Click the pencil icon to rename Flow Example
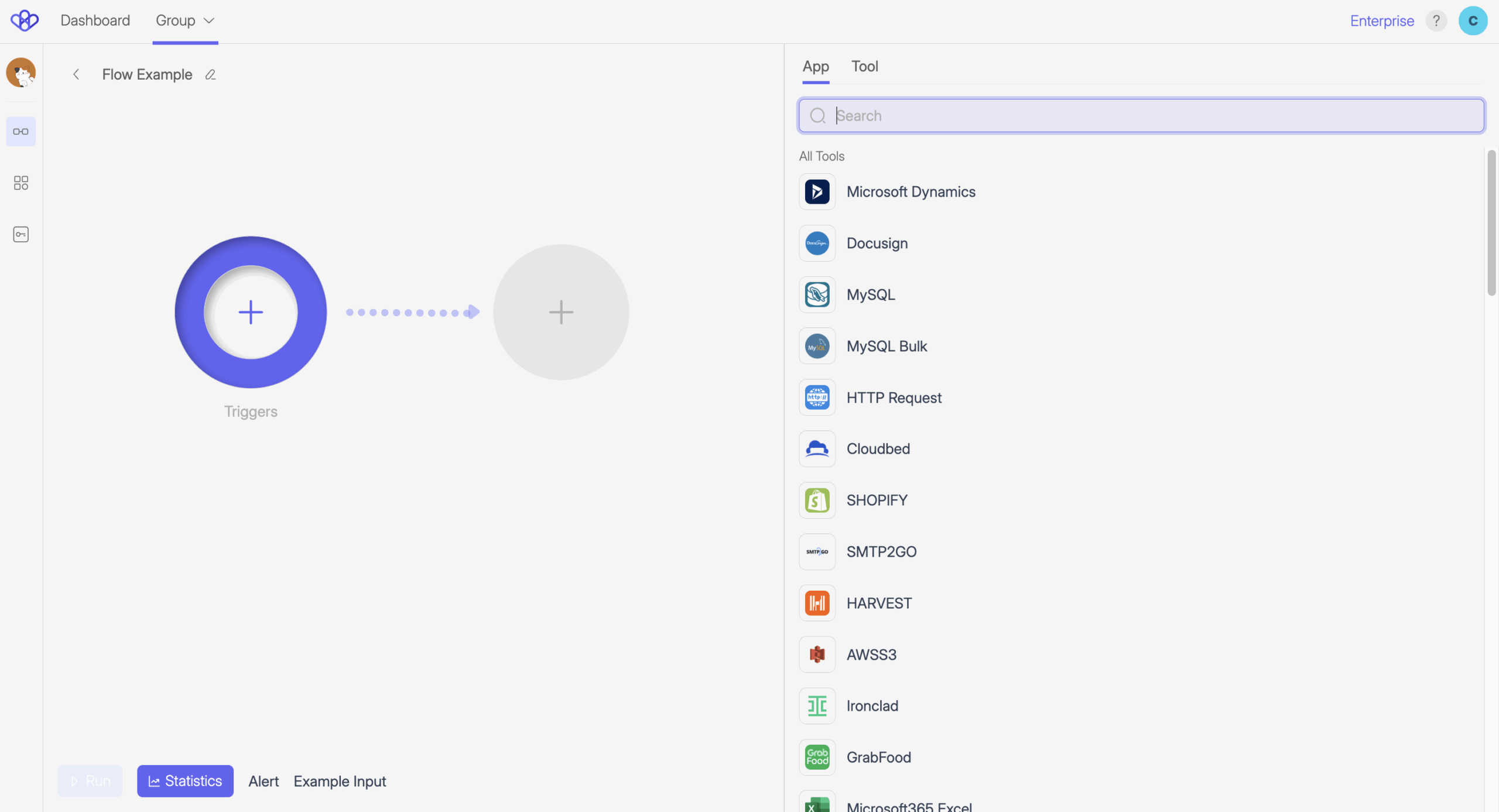This screenshot has height=812, width=1499. click(x=211, y=75)
